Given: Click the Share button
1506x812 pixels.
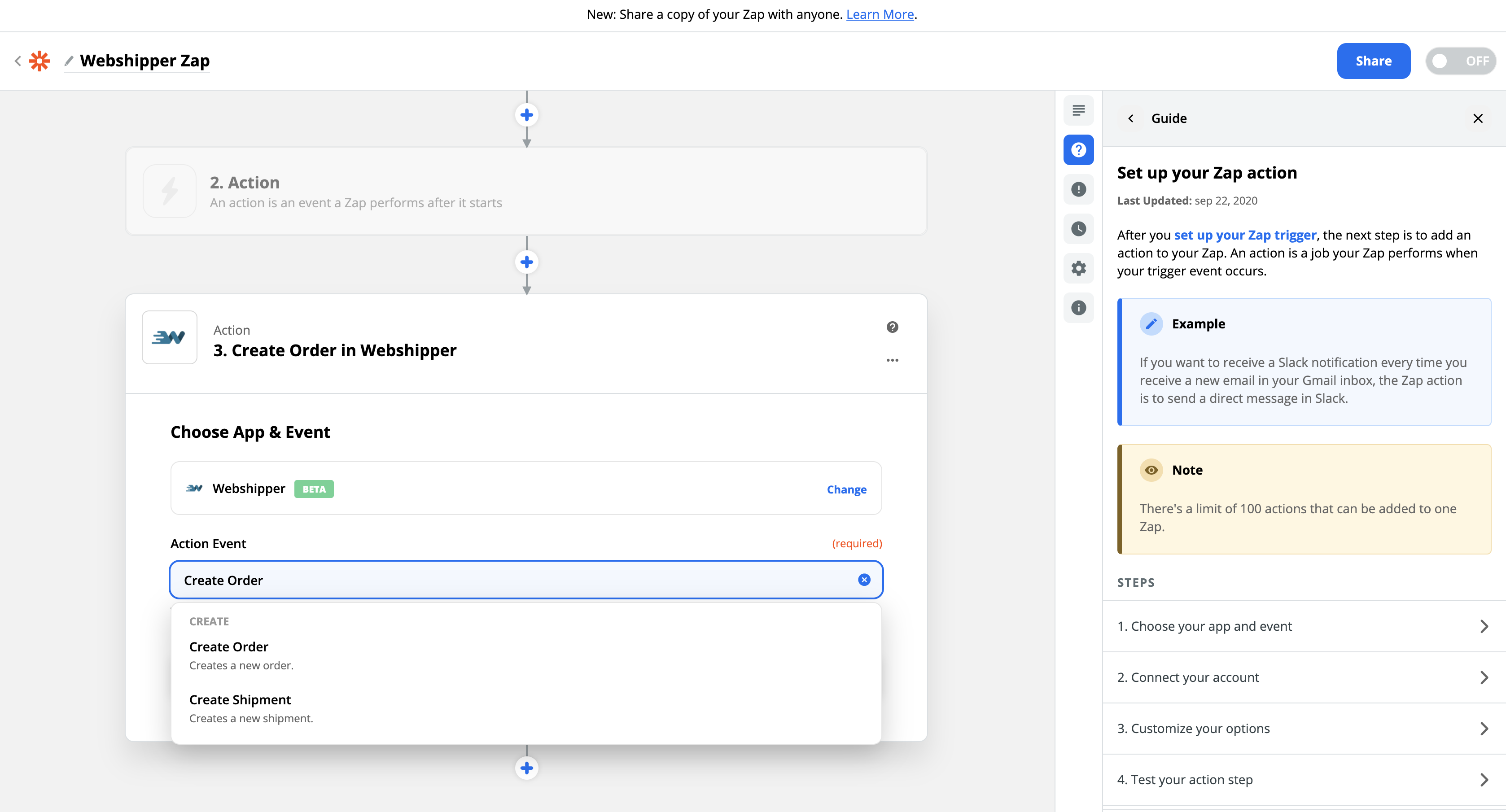Looking at the screenshot, I should 1373,61.
